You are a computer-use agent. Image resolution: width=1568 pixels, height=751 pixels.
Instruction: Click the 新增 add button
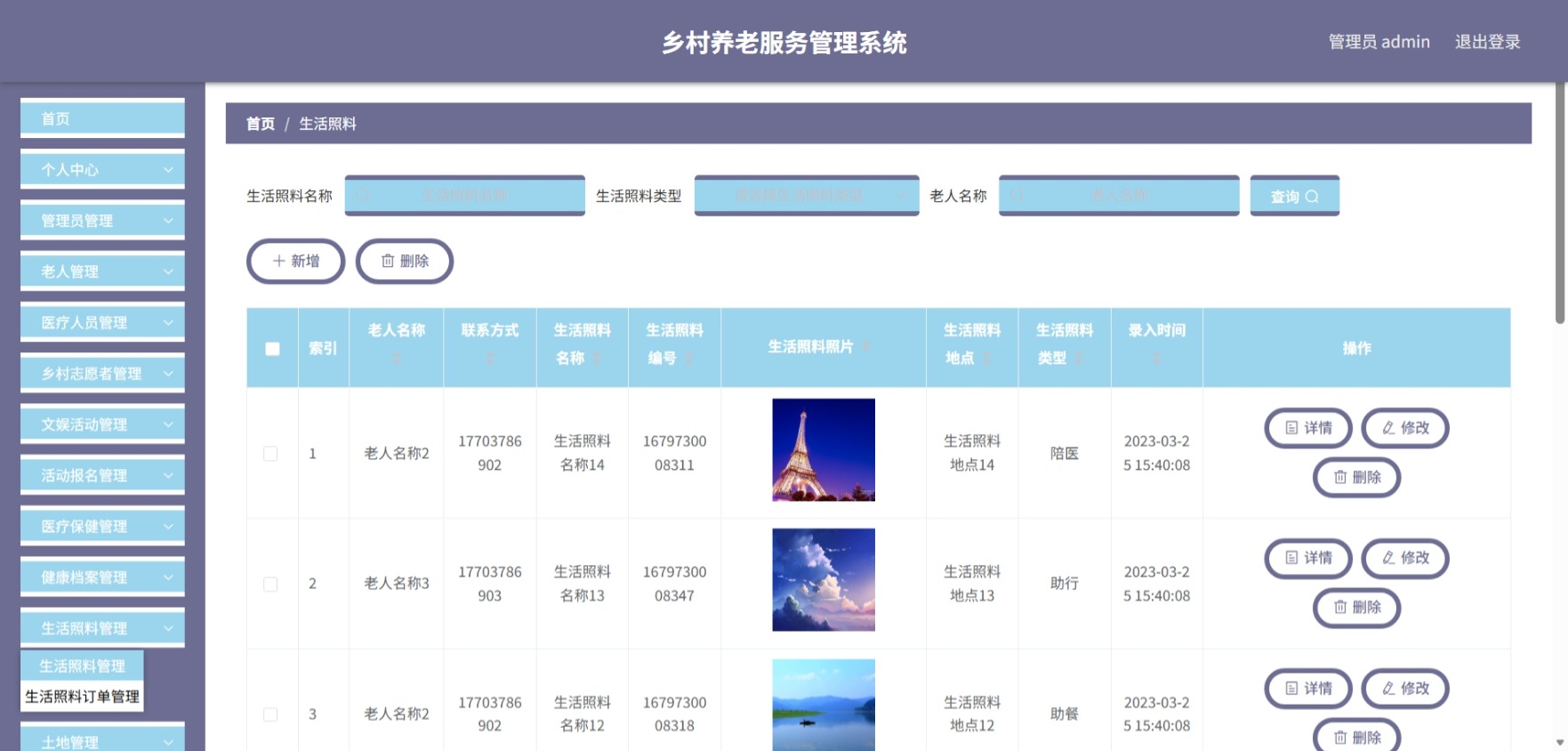click(x=295, y=261)
